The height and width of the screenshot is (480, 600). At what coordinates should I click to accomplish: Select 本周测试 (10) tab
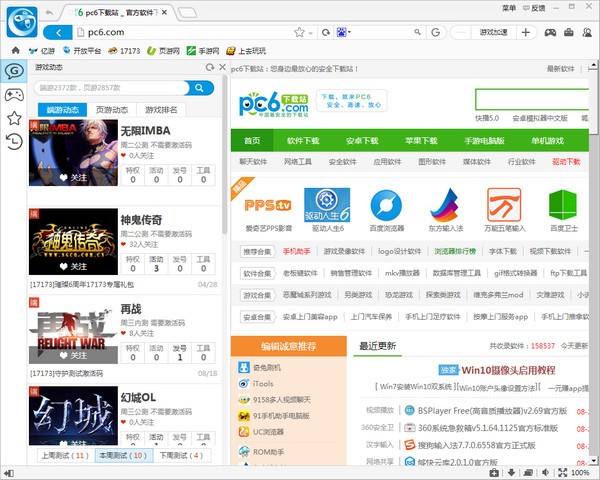click(123, 456)
